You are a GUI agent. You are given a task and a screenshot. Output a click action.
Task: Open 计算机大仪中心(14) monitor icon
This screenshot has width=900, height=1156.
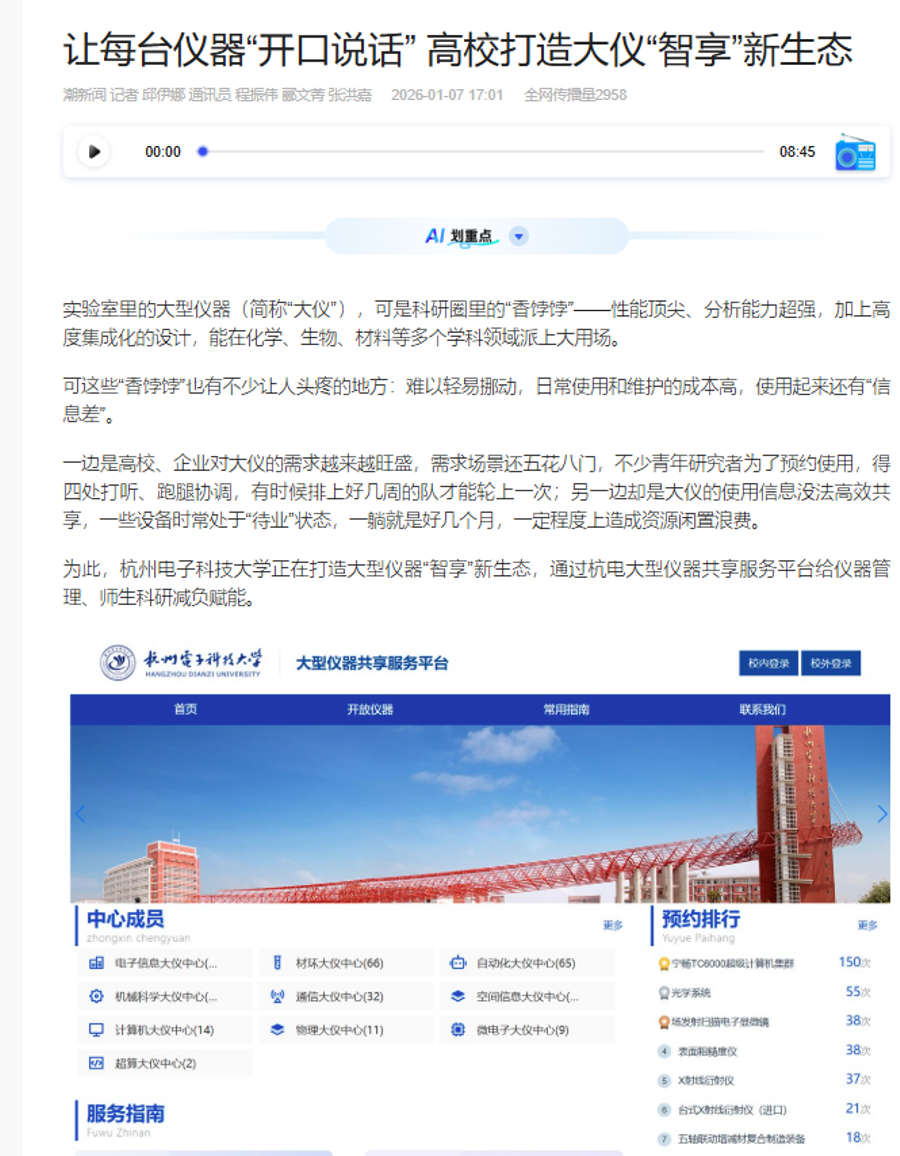coord(96,1029)
